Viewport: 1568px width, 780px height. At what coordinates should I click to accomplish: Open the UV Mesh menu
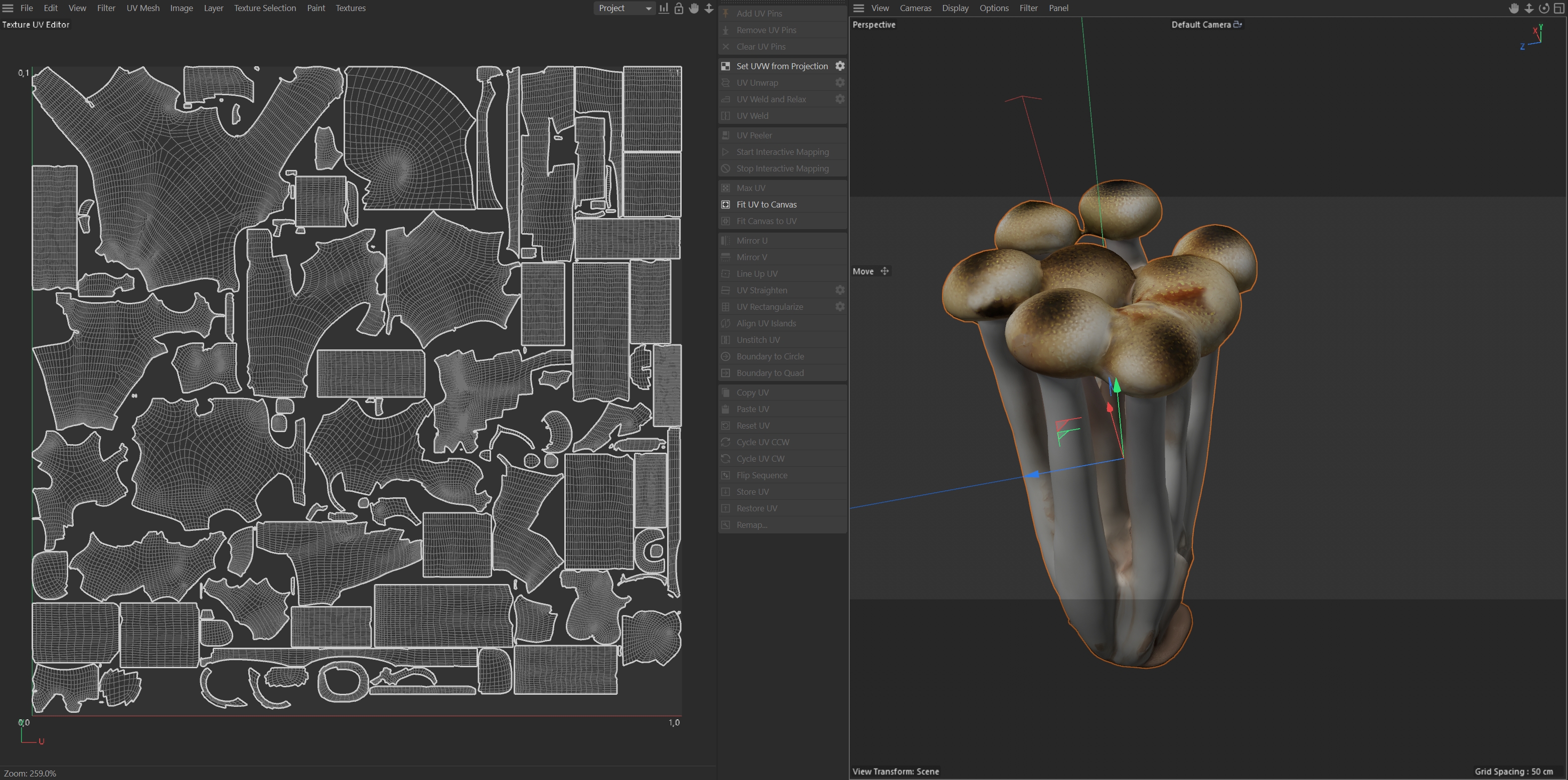click(142, 8)
